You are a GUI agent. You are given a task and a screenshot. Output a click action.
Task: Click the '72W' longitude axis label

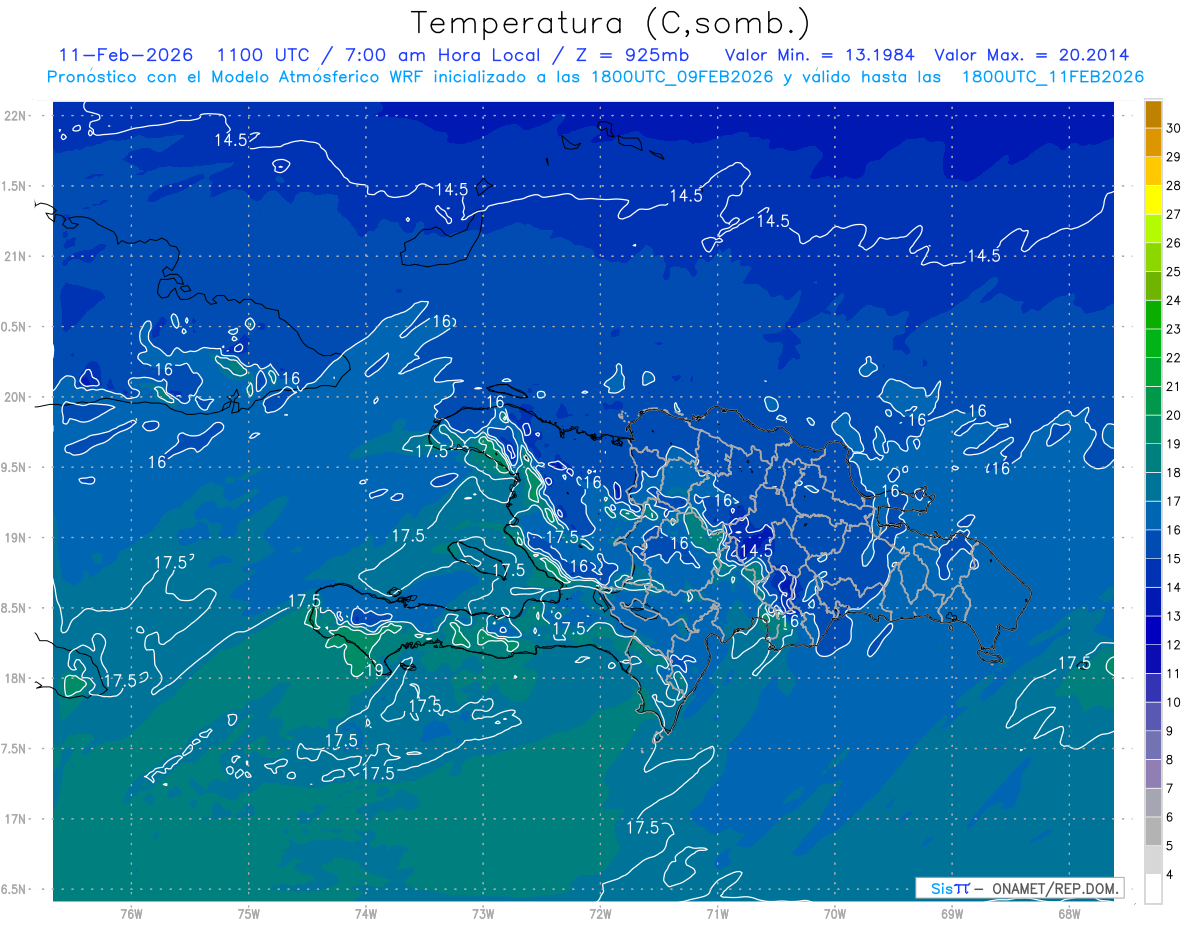(600, 913)
